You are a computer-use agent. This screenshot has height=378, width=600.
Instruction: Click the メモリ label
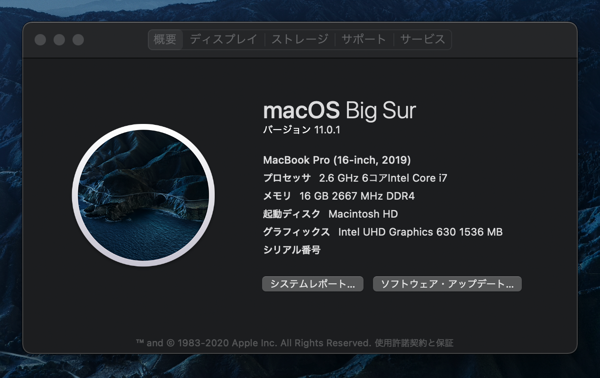(277, 196)
